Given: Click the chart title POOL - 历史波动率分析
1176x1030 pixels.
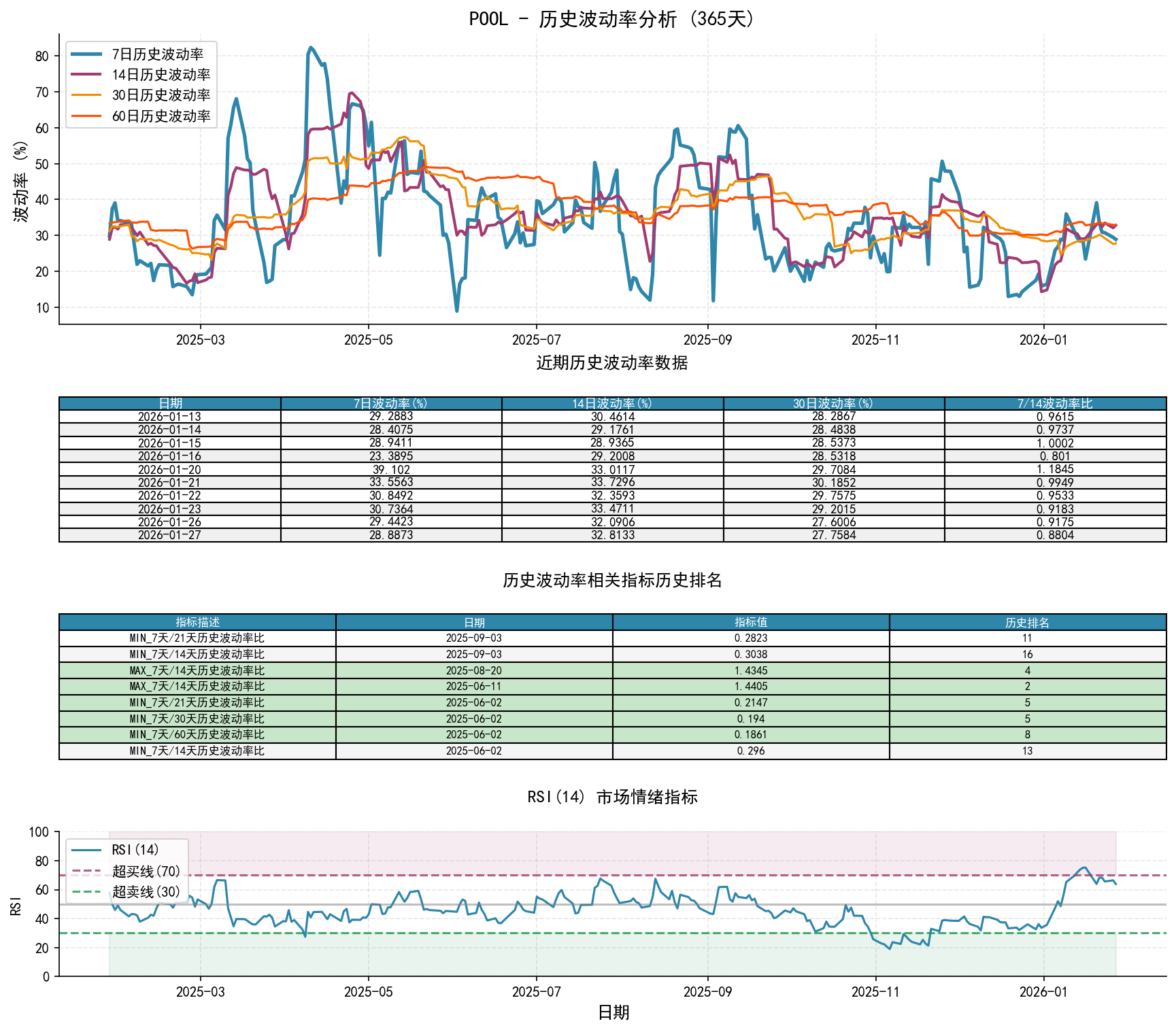Looking at the screenshot, I should pyautogui.click(x=612, y=19).
